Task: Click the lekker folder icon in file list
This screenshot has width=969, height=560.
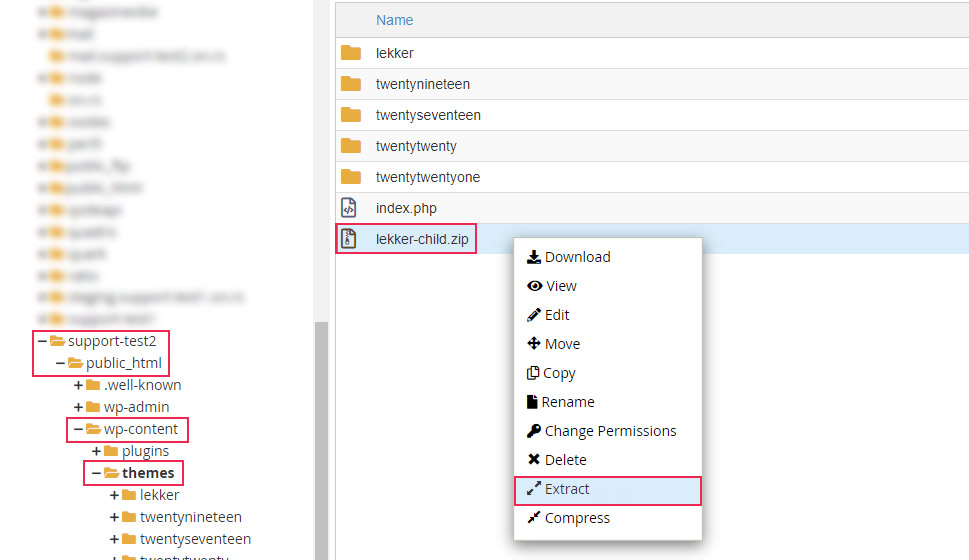Action: click(350, 53)
